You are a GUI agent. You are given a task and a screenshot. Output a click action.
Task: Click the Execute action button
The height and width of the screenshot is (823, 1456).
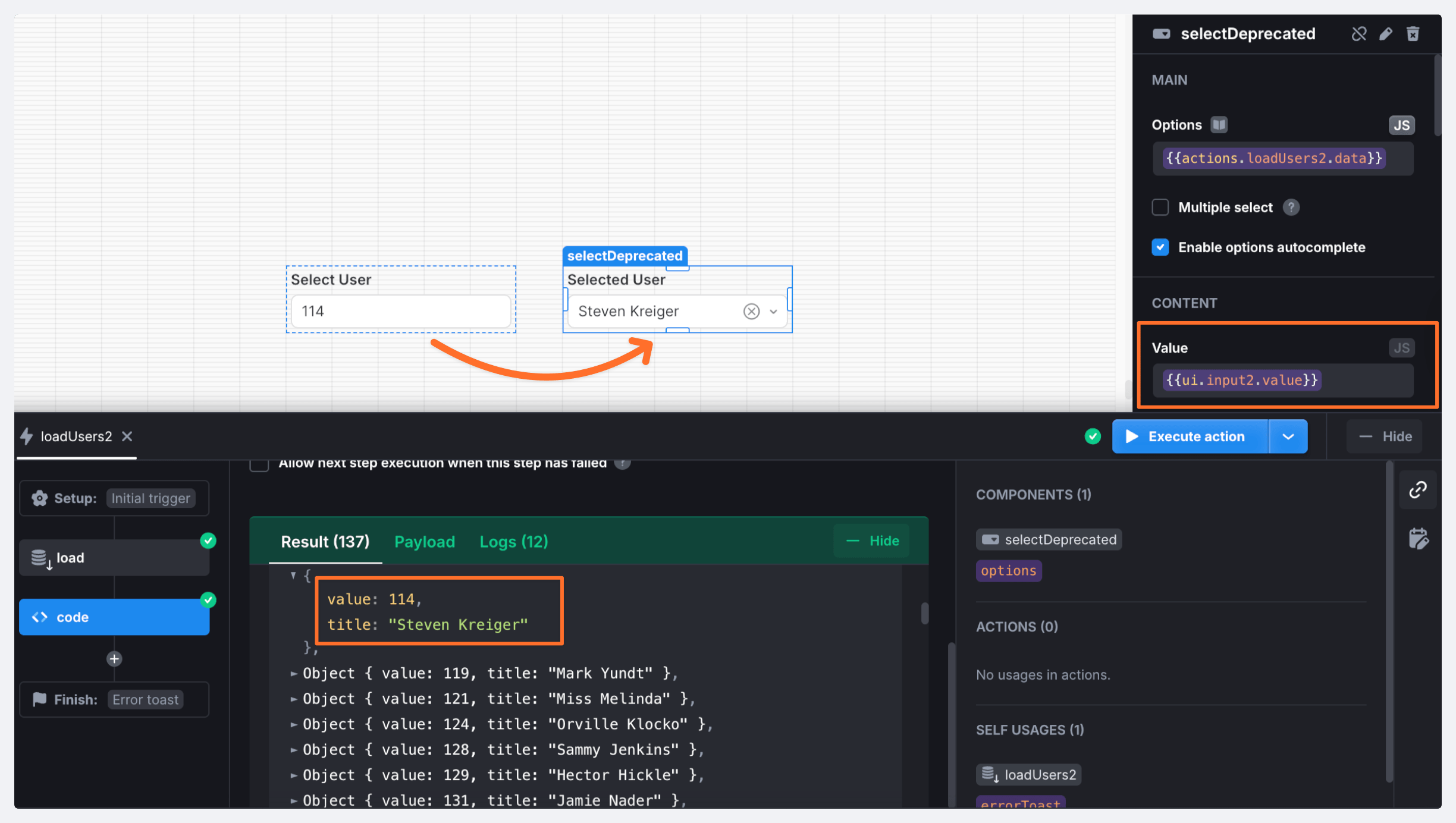coord(1190,436)
